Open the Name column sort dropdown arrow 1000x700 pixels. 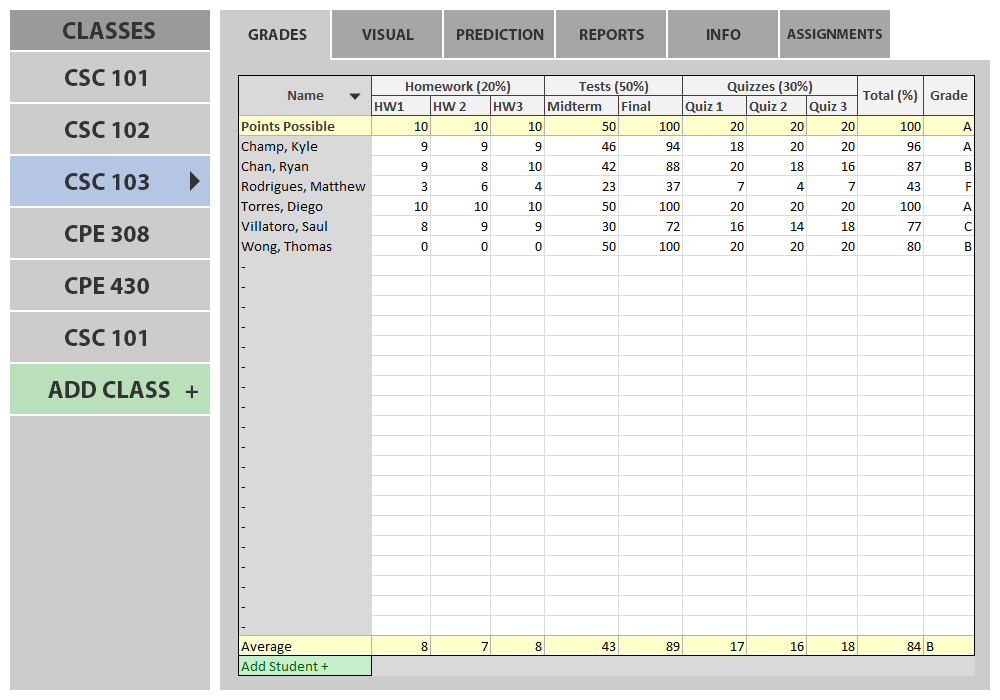(354, 97)
